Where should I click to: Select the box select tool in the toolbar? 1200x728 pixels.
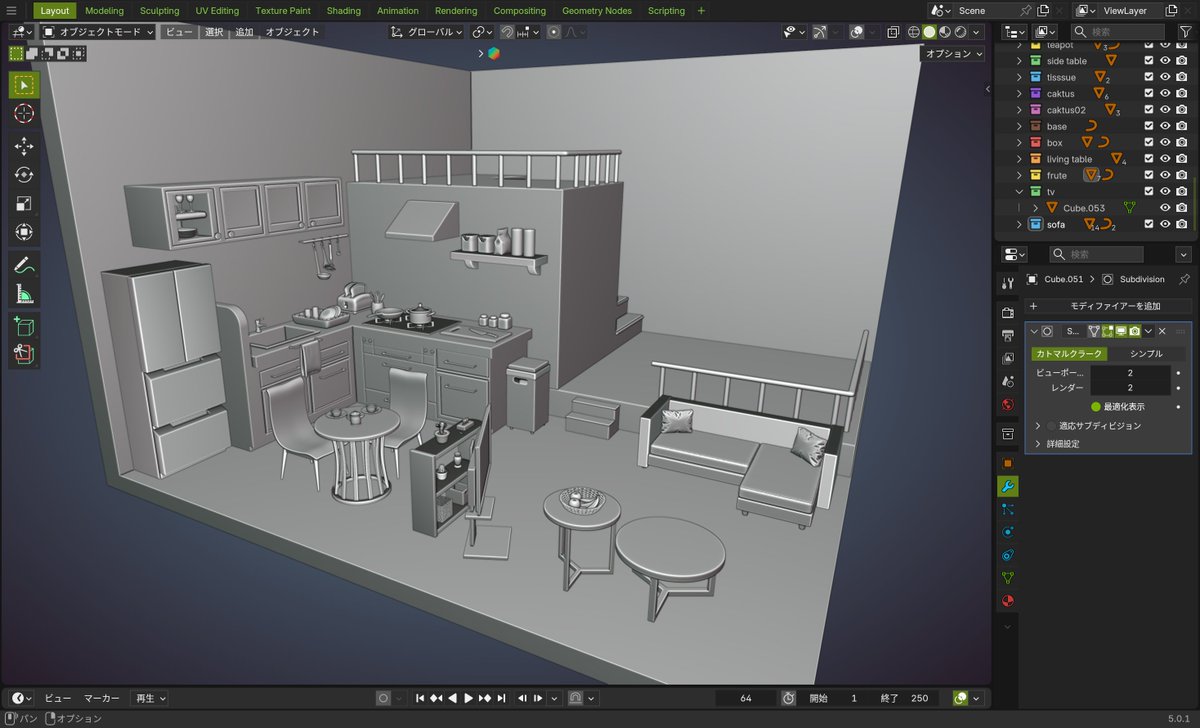click(x=24, y=85)
